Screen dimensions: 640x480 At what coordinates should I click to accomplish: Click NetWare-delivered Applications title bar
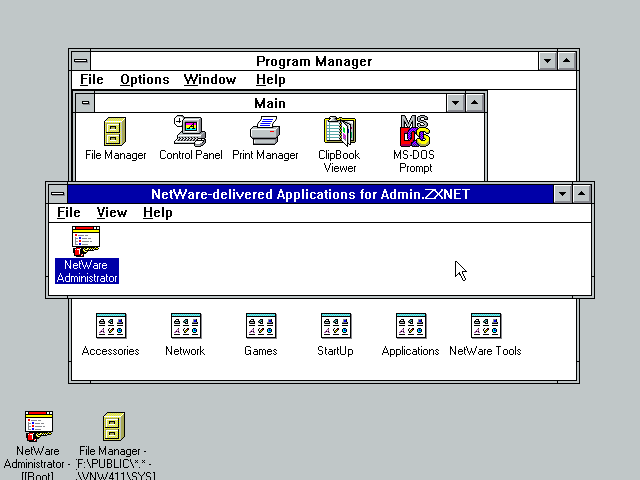[x=310, y=194]
